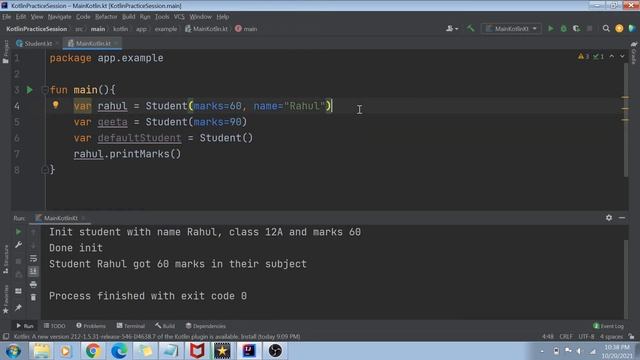Open the Gradle tool window stripe
This screenshot has width=640, height=360.
click(633, 52)
